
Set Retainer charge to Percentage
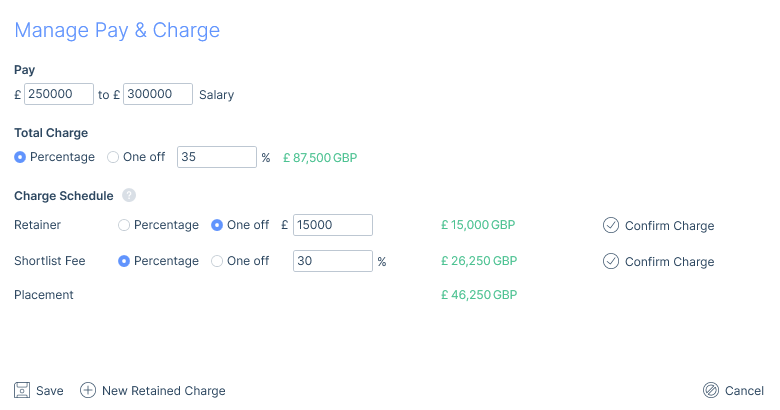coord(125,225)
